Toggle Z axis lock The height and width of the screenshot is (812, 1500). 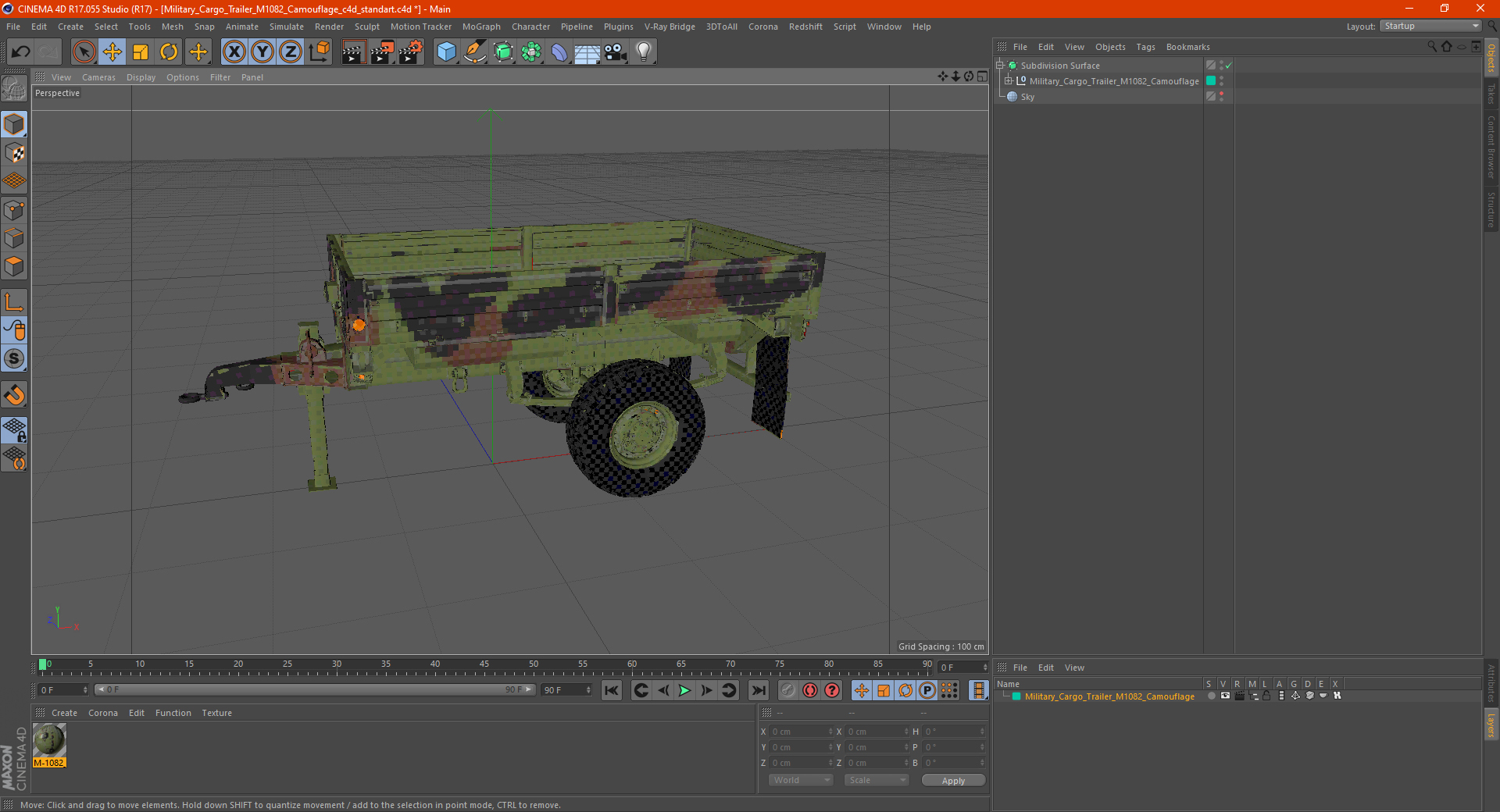[x=291, y=52]
